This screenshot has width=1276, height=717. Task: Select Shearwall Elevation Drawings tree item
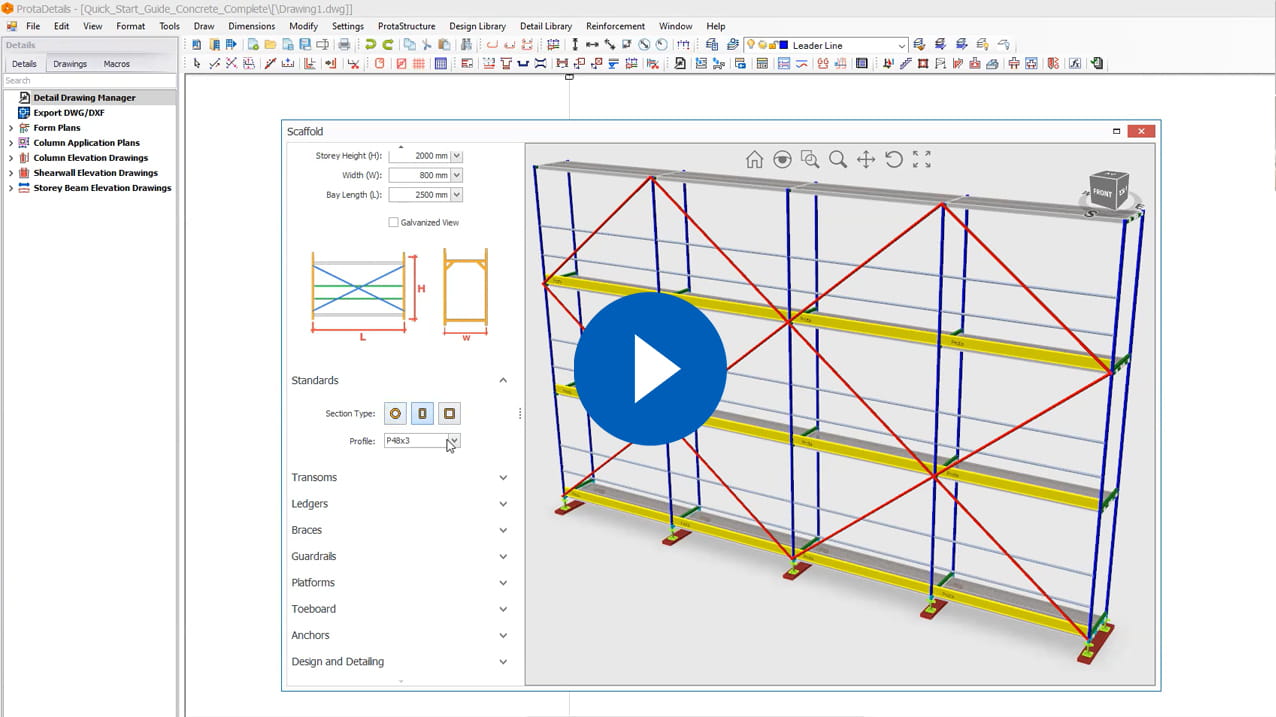(x=95, y=173)
